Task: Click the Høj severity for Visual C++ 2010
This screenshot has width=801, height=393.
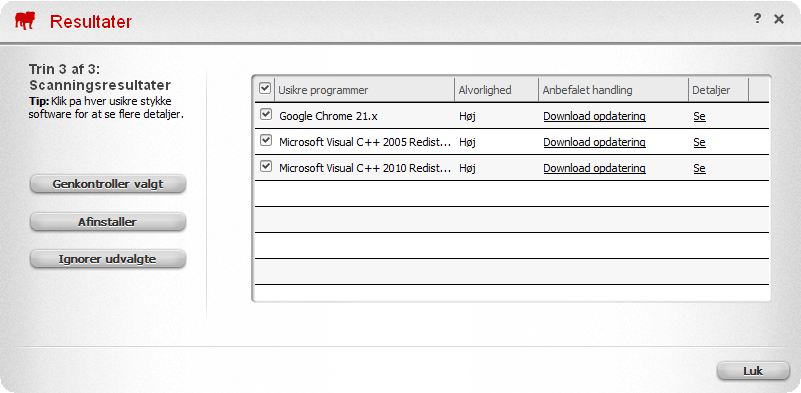Action: [467, 168]
